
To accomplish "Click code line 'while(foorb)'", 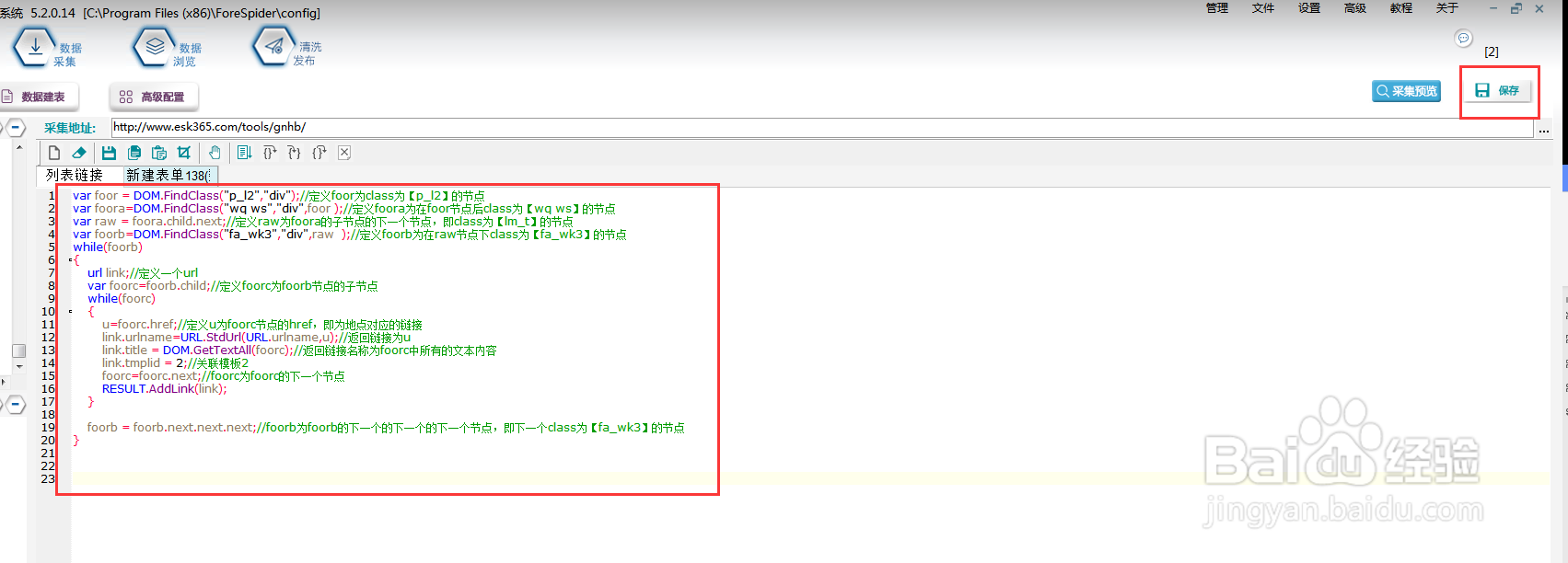I will pyautogui.click(x=108, y=247).
